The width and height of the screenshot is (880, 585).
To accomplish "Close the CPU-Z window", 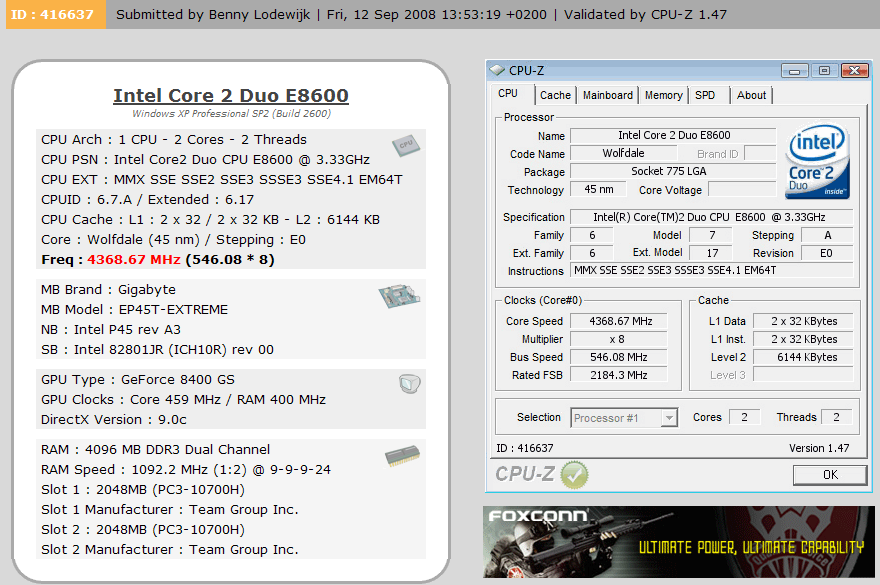I will 854,71.
